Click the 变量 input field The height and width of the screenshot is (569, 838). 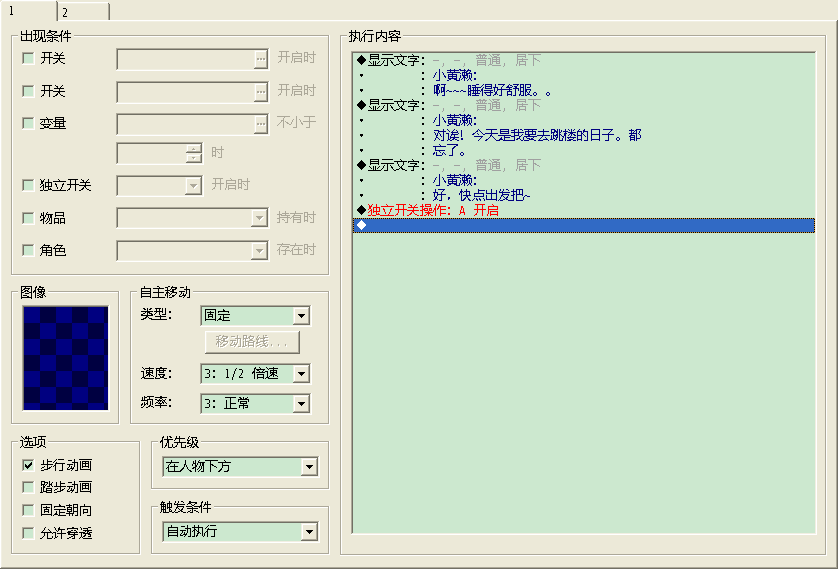click(x=185, y=124)
